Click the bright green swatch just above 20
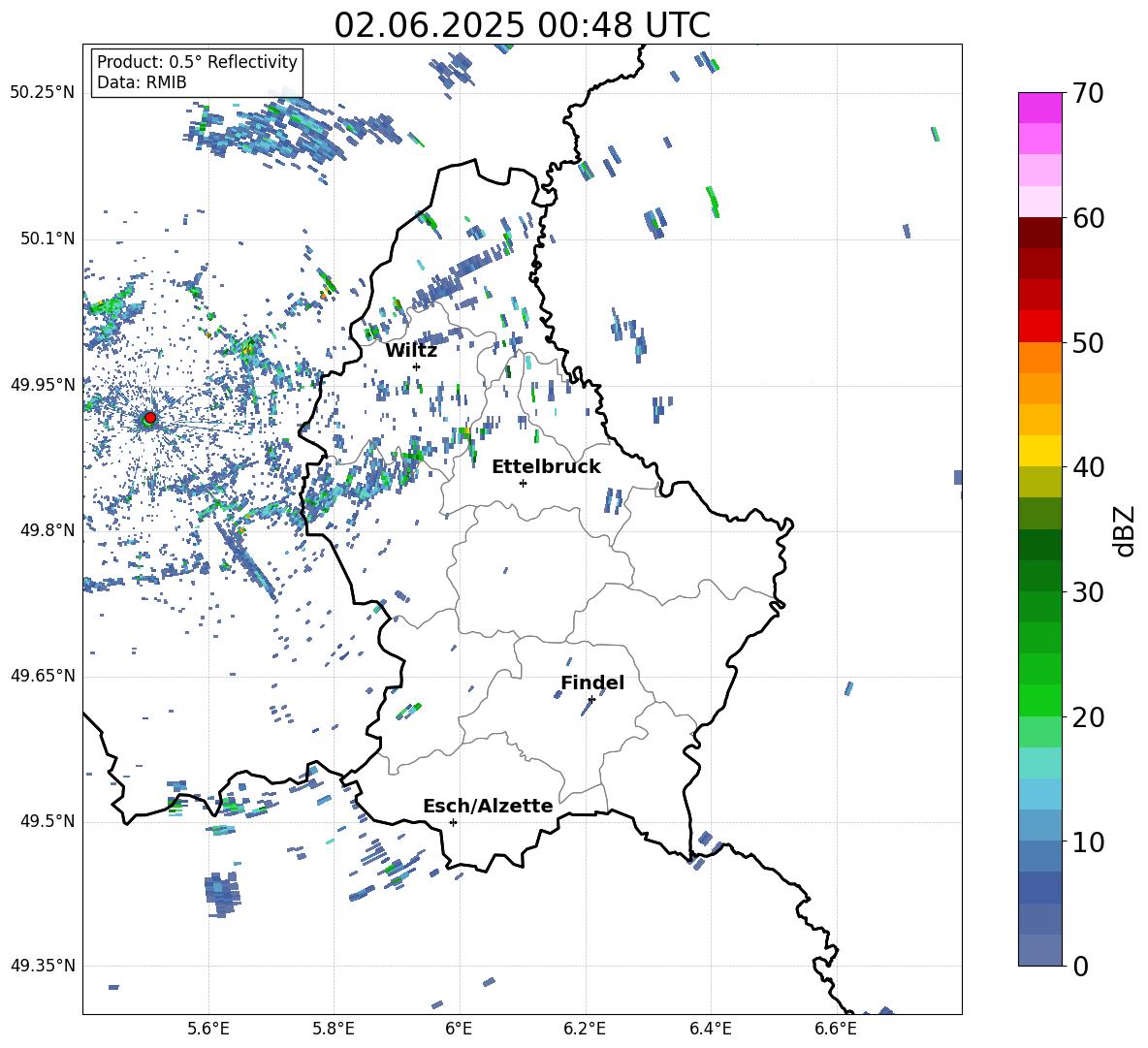This screenshot has height=1048, width=1148. tap(1039, 700)
